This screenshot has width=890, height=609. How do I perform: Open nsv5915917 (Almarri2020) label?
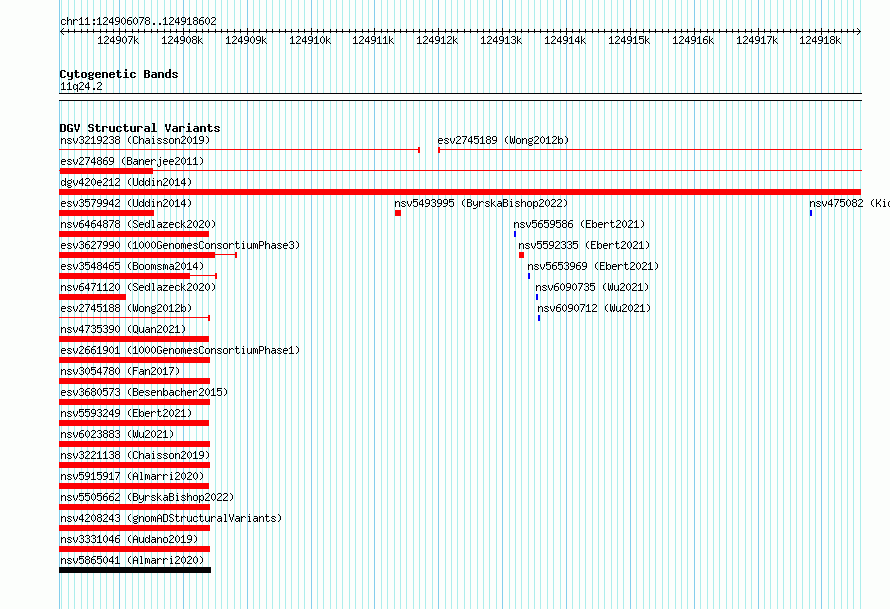(132, 476)
